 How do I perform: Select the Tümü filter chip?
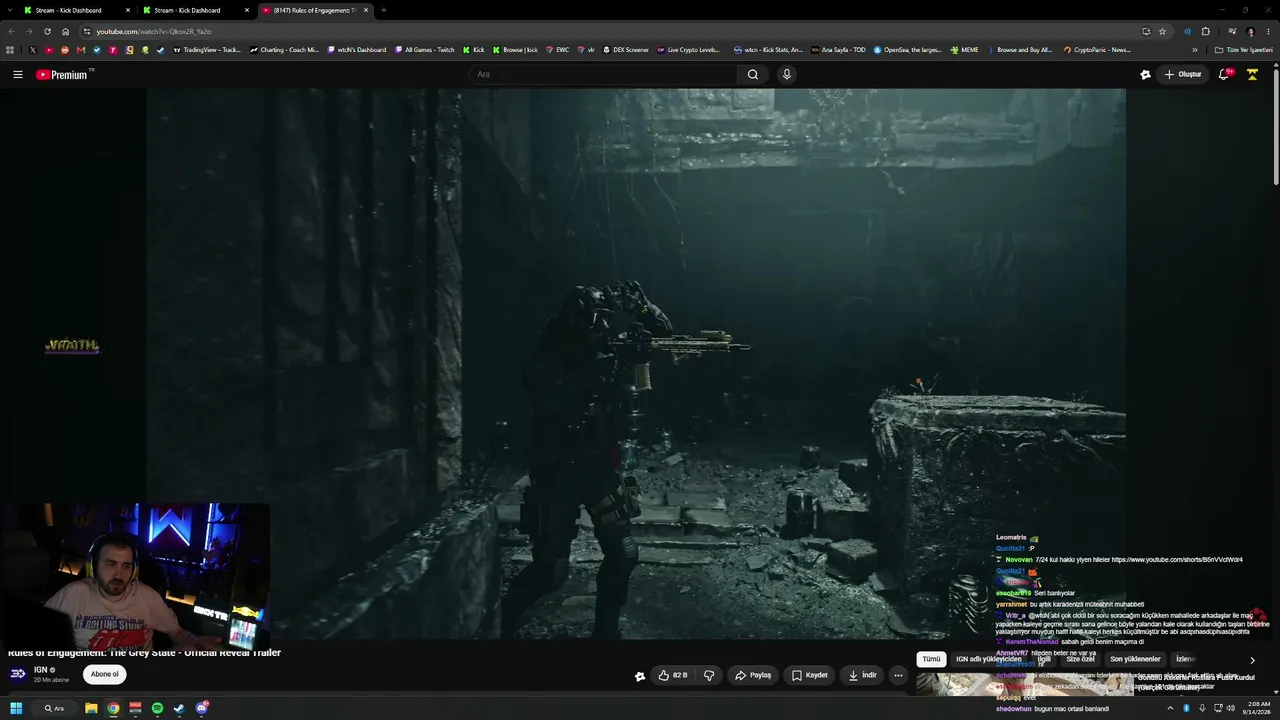click(931, 659)
